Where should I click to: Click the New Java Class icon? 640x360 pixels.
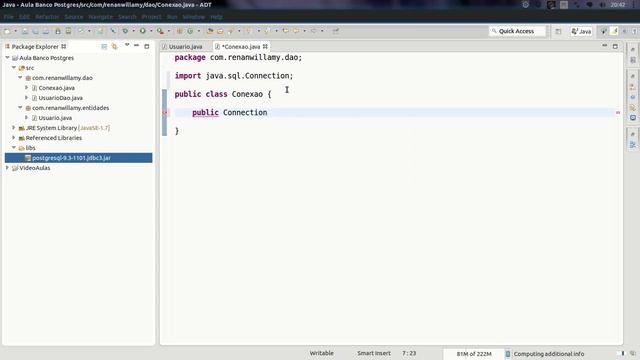pyautogui.click(x=190, y=31)
